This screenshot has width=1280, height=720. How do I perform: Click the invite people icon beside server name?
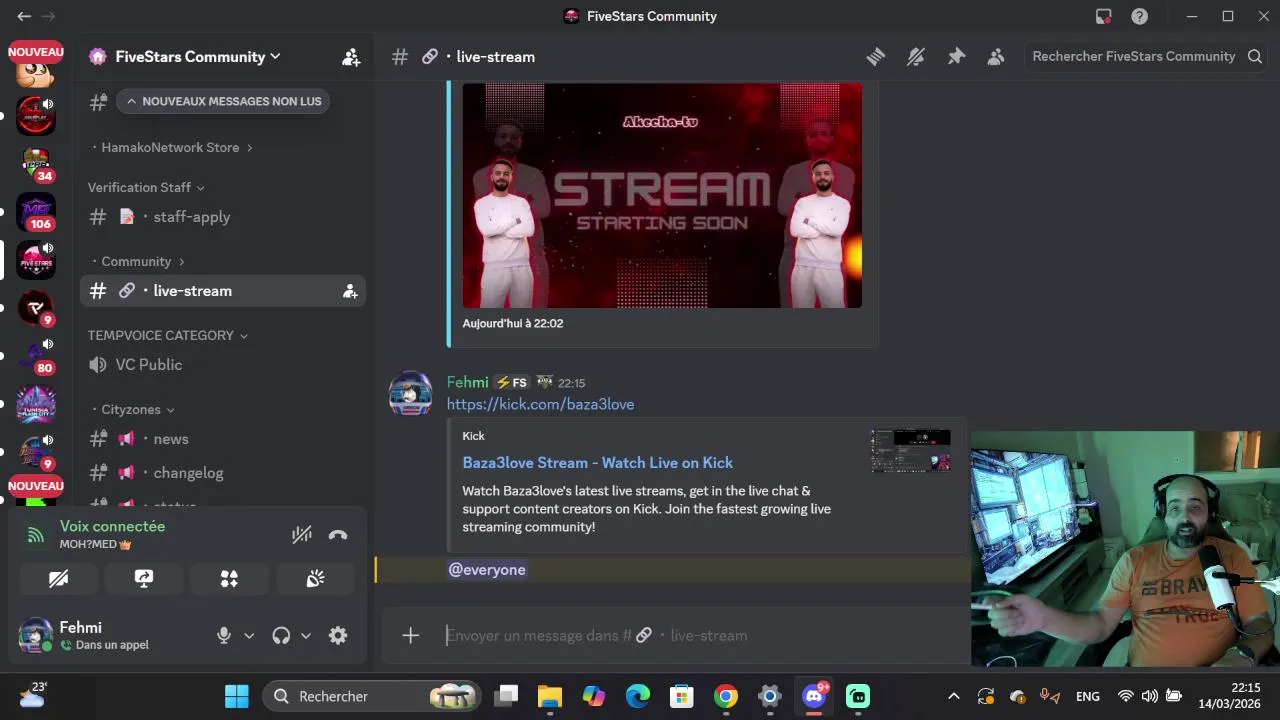[x=351, y=57]
